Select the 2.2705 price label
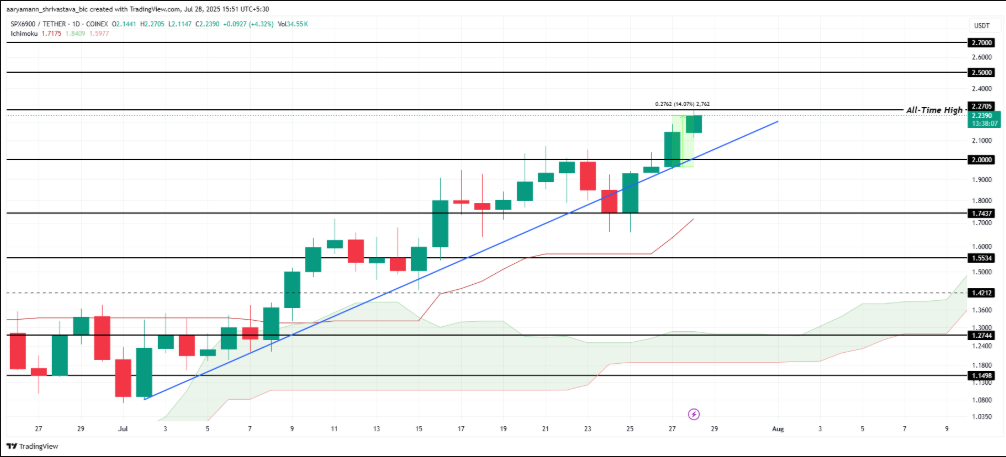This screenshot has height=457, width=1006. (x=982, y=107)
